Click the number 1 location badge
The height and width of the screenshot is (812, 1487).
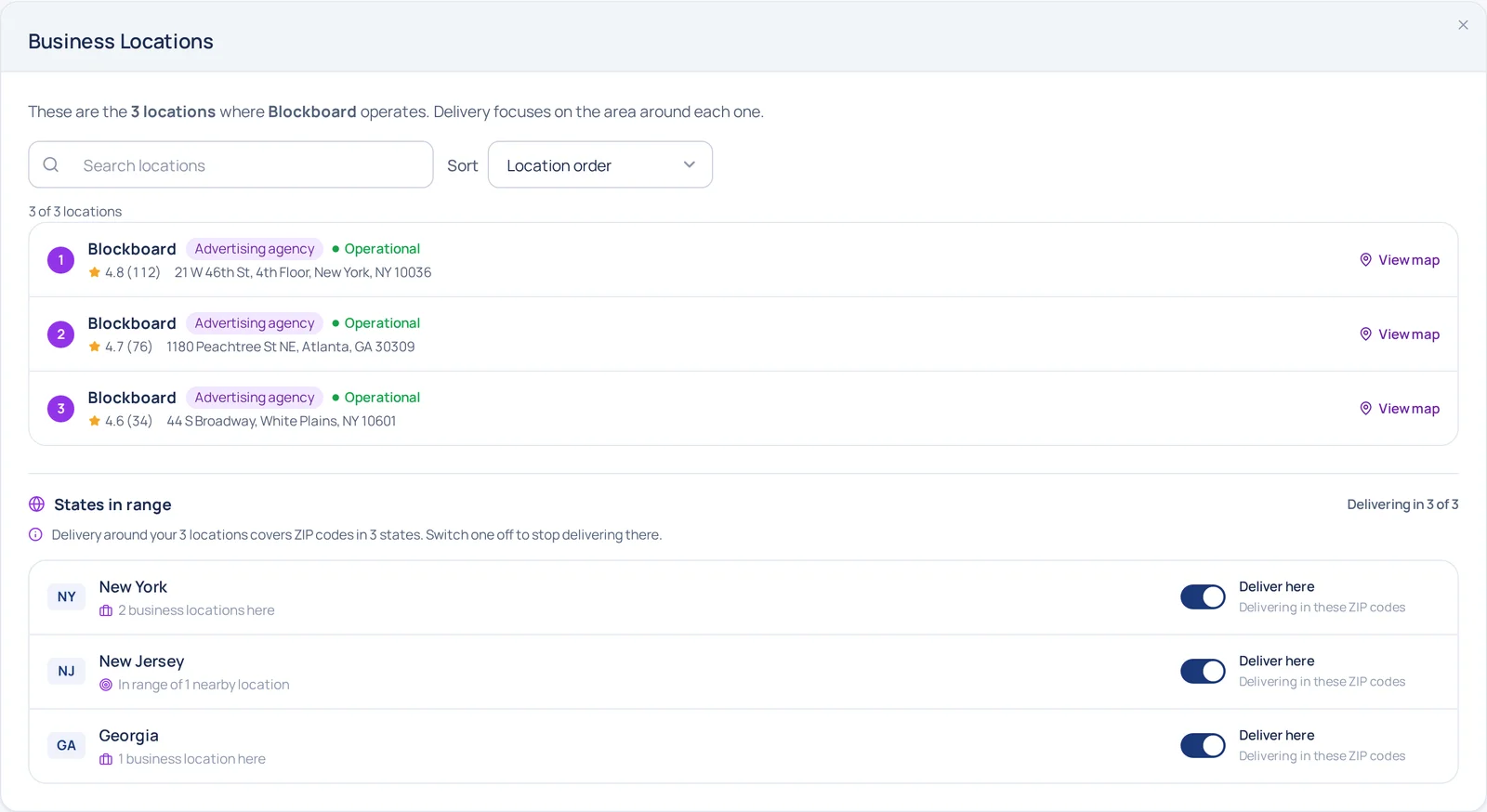coord(61,260)
